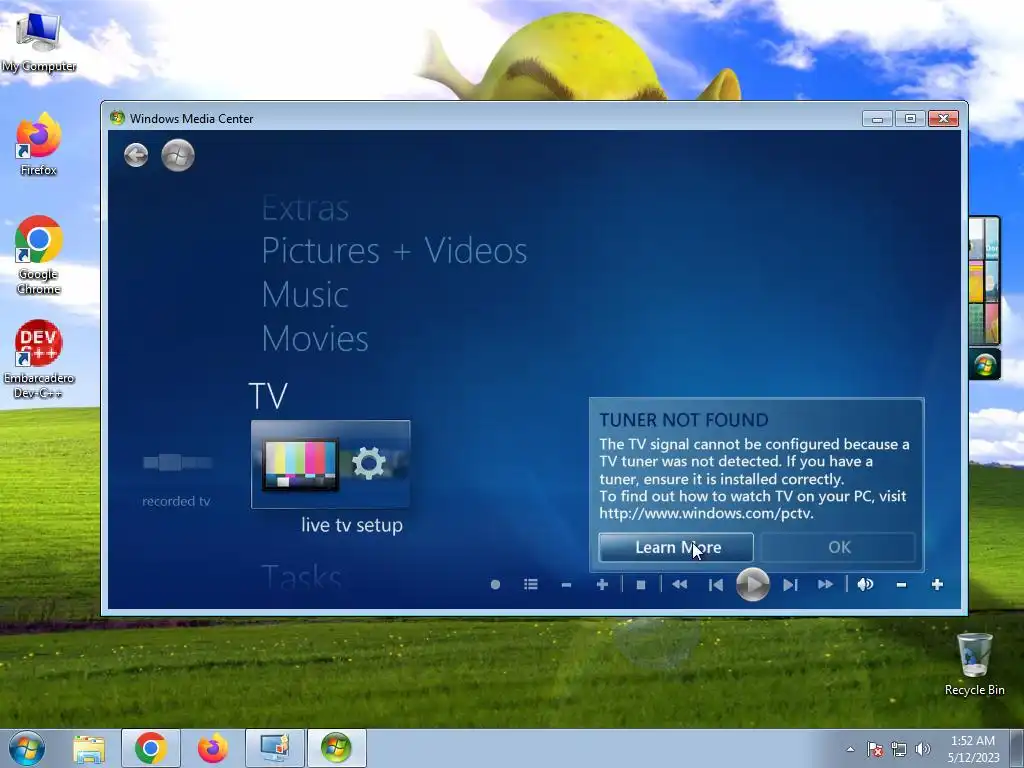Image resolution: width=1024 pixels, height=768 pixels.
Task: Open Action Center flag tray icon
Action: [x=875, y=749]
